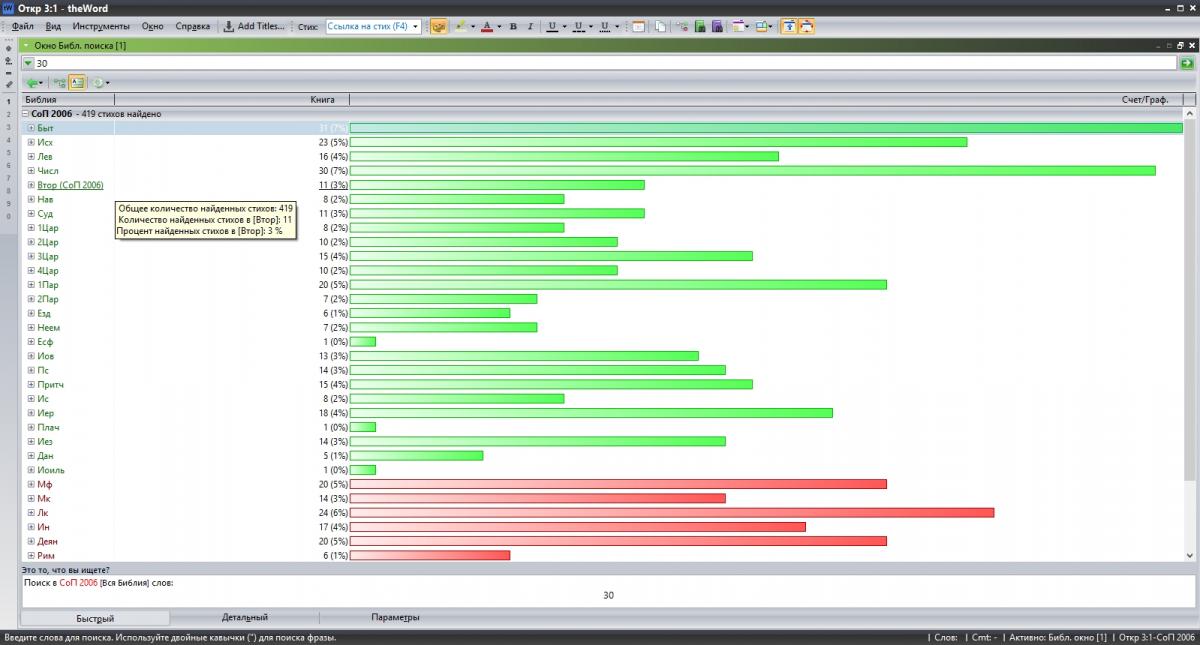Switch to the Детальный search tab
The height and width of the screenshot is (645, 1200).
tap(244, 618)
